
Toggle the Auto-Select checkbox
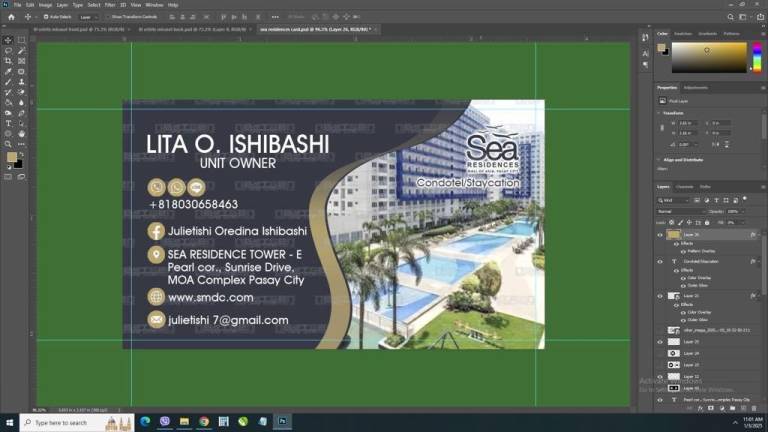pyautogui.click(x=46, y=17)
